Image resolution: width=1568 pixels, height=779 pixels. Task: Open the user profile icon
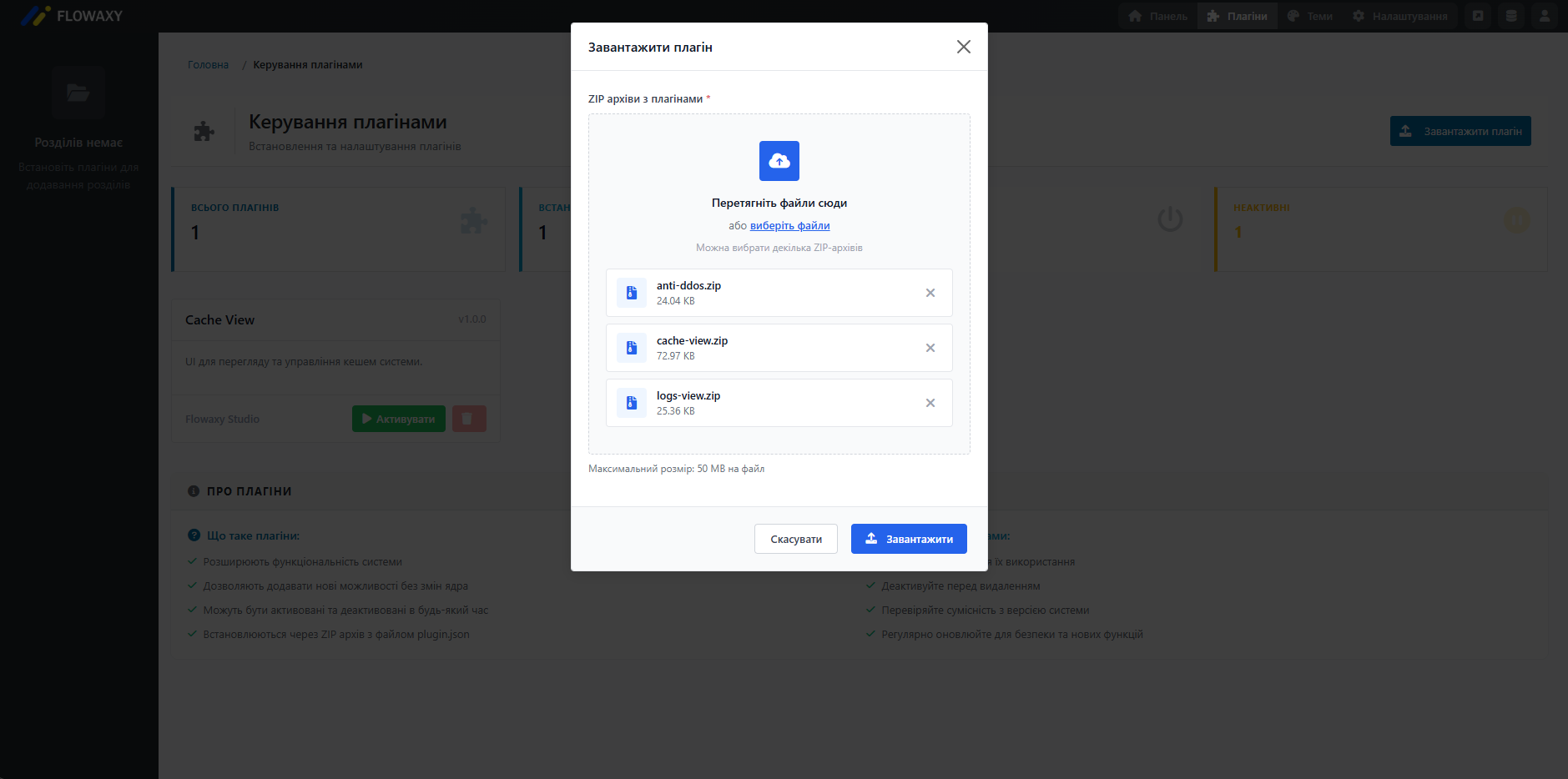[x=1544, y=16]
